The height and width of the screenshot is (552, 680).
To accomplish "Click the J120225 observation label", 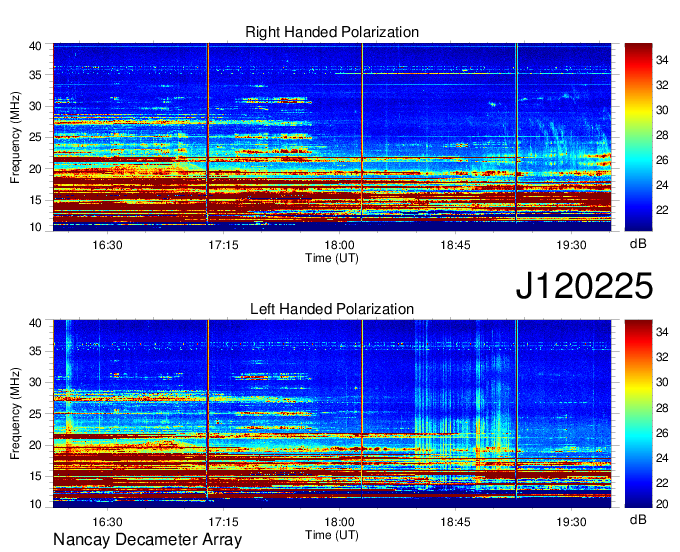I will coord(584,286).
